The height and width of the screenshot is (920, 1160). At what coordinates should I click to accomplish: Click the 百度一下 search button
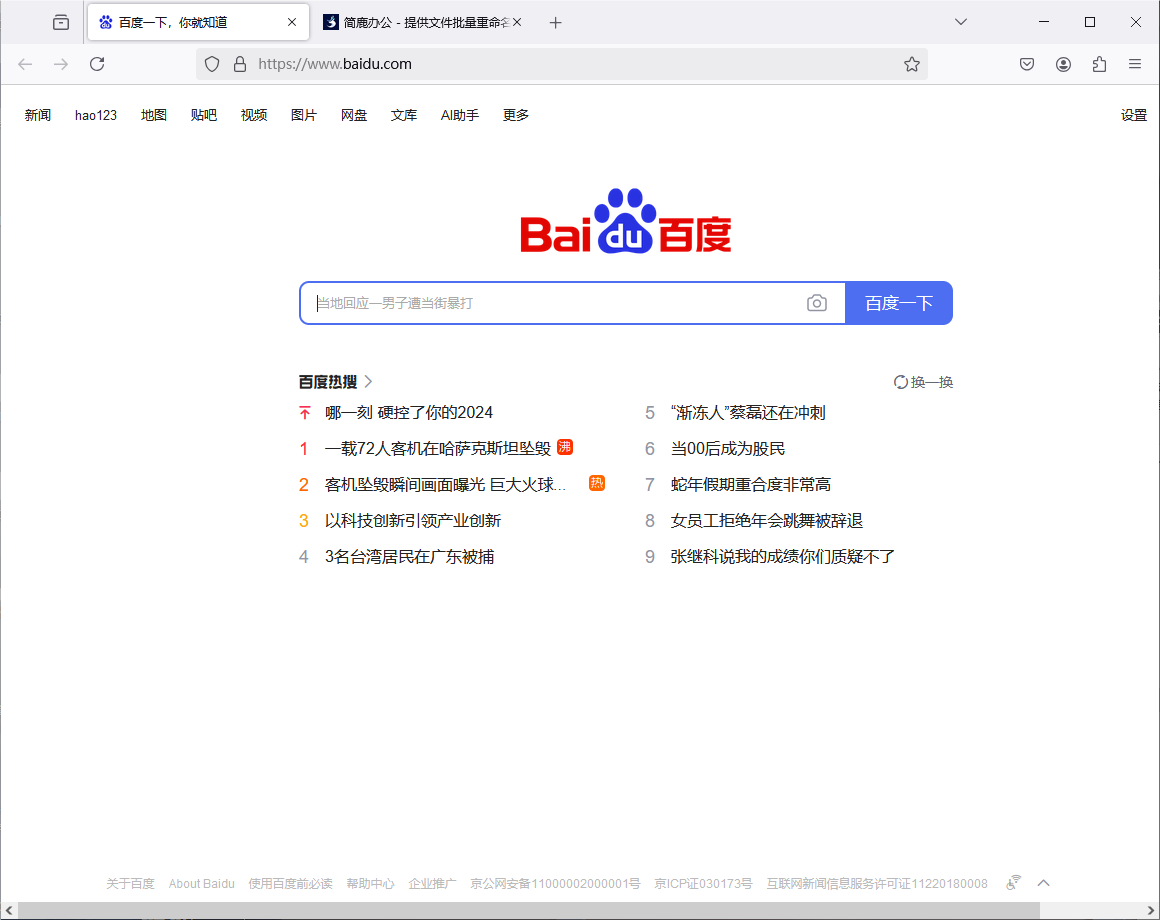click(898, 303)
